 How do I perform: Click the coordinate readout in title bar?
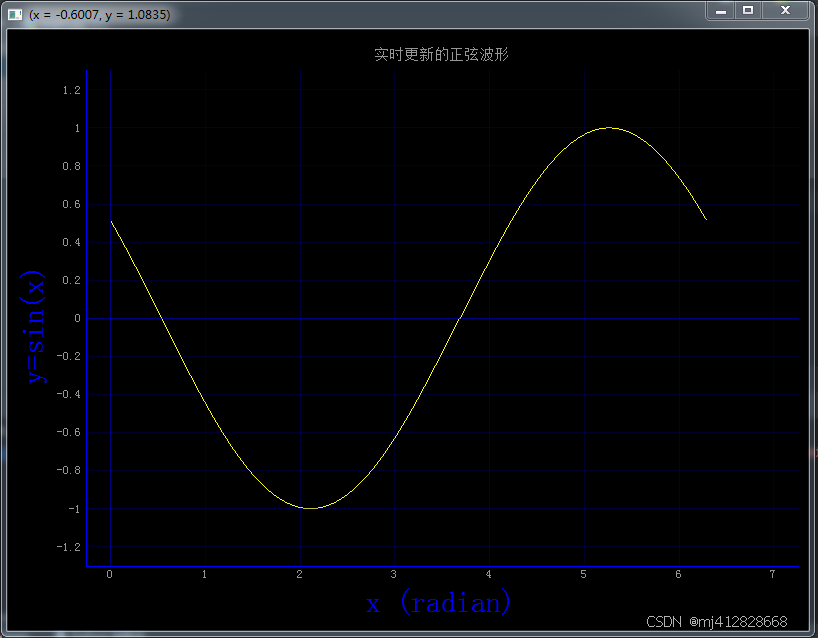(x=100, y=15)
